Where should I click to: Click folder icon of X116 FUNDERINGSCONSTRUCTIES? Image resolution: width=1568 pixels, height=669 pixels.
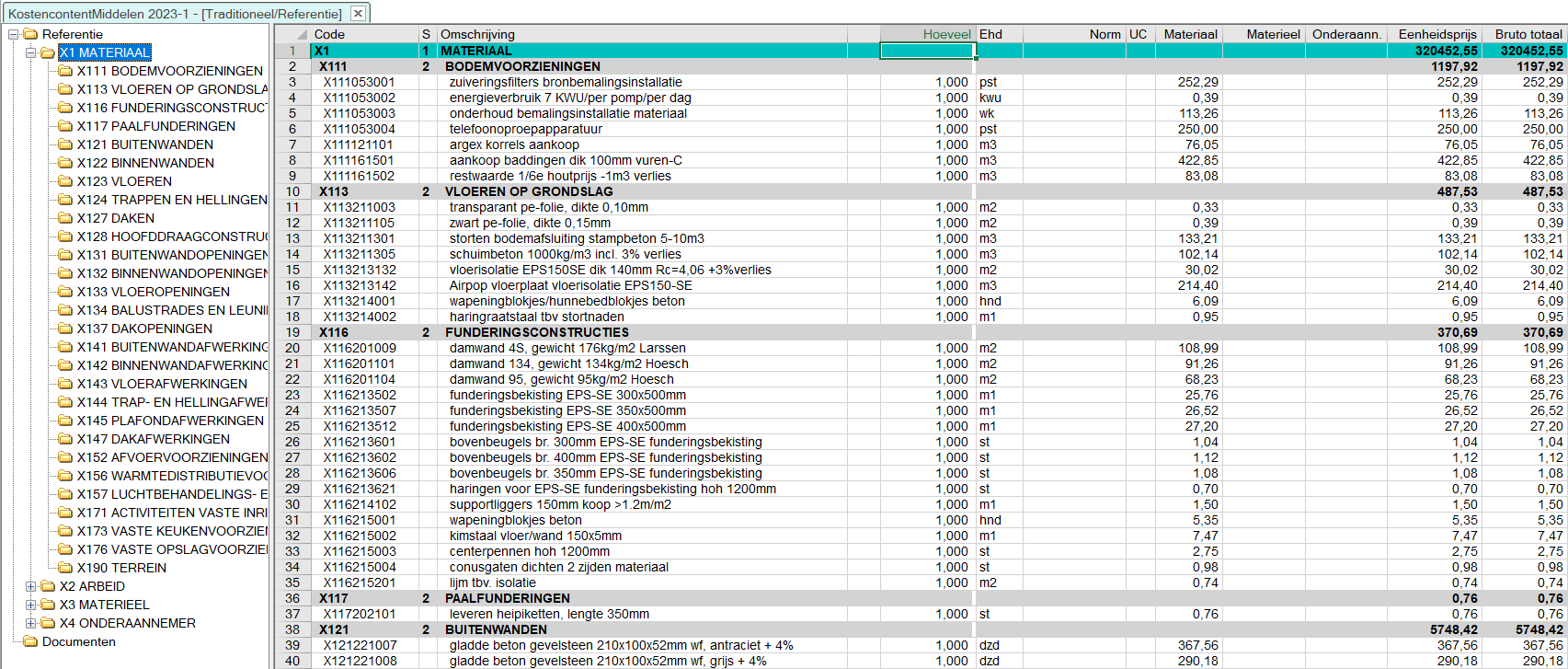point(65,108)
